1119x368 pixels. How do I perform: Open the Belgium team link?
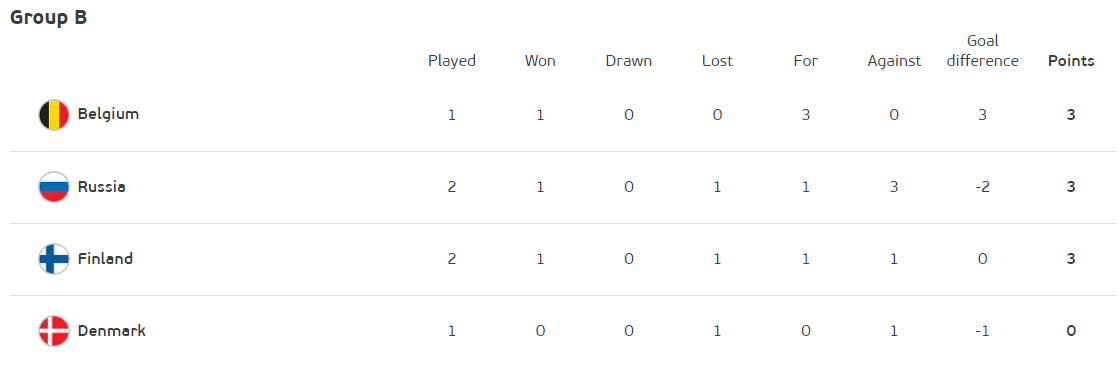[108, 114]
